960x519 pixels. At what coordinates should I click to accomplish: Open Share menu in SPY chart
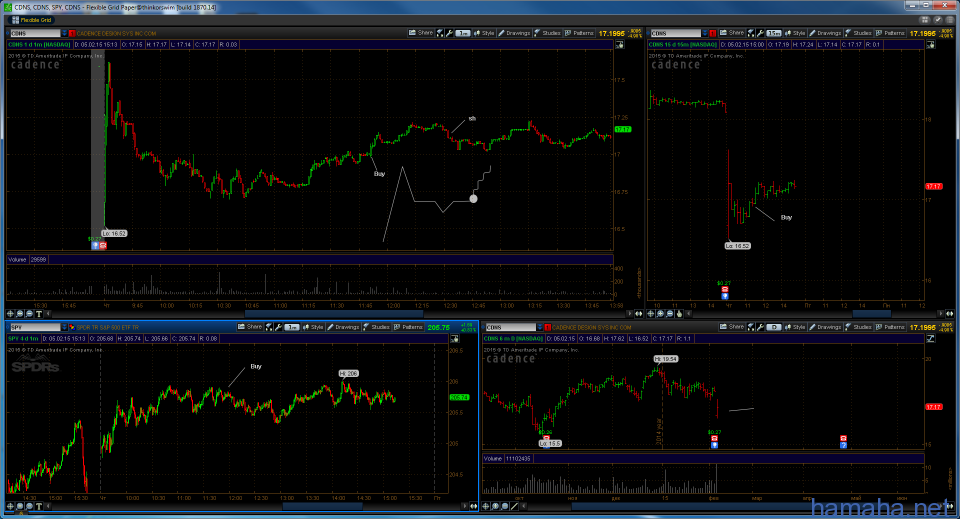coord(250,327)
